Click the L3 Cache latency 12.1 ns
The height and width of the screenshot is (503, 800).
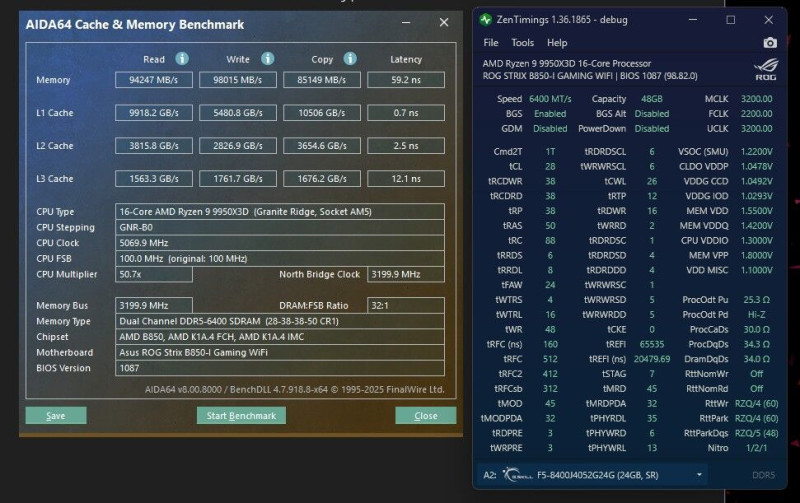406,179
